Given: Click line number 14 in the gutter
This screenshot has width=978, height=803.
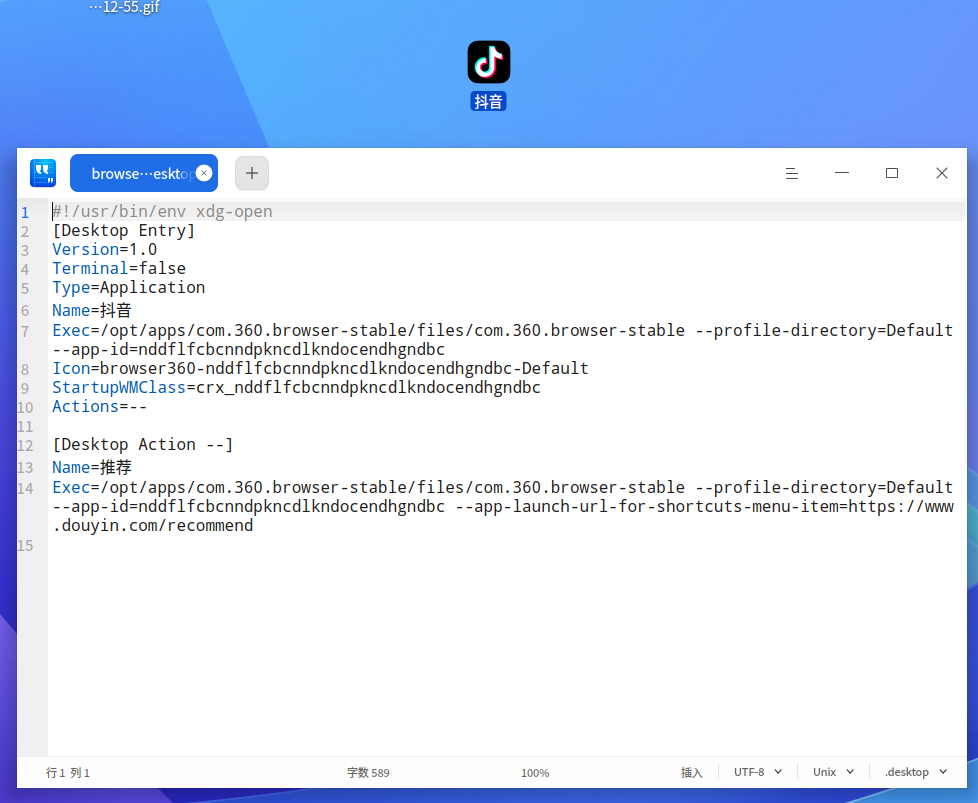Looking at the screenshot, I should (25, 489).
